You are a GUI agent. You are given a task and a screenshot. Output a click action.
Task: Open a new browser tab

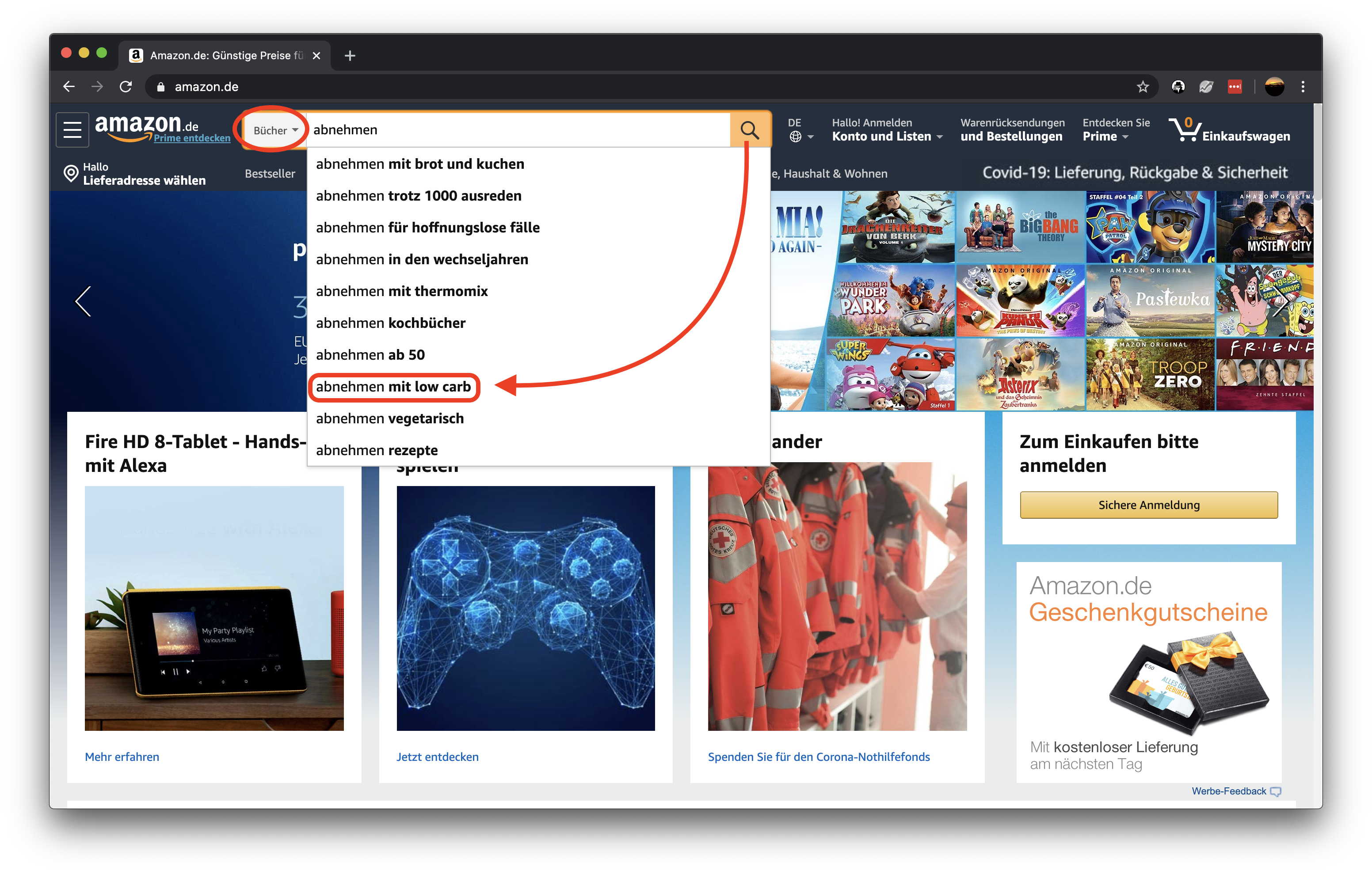point(350,55)
